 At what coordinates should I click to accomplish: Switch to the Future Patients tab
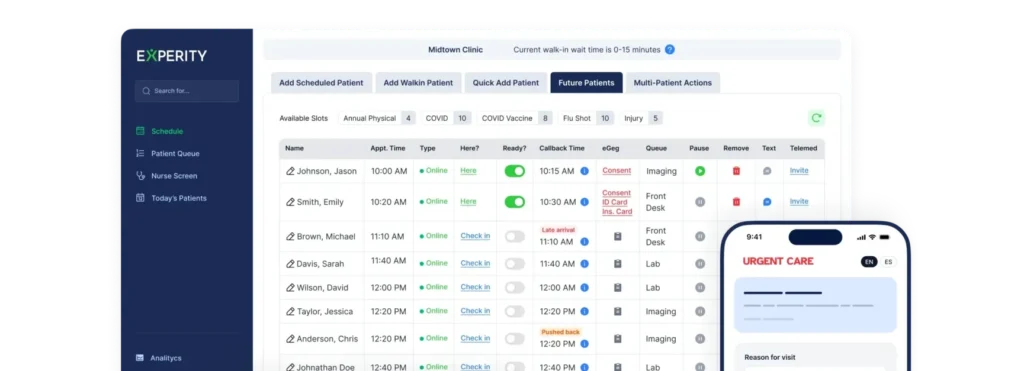click(586, 83)
